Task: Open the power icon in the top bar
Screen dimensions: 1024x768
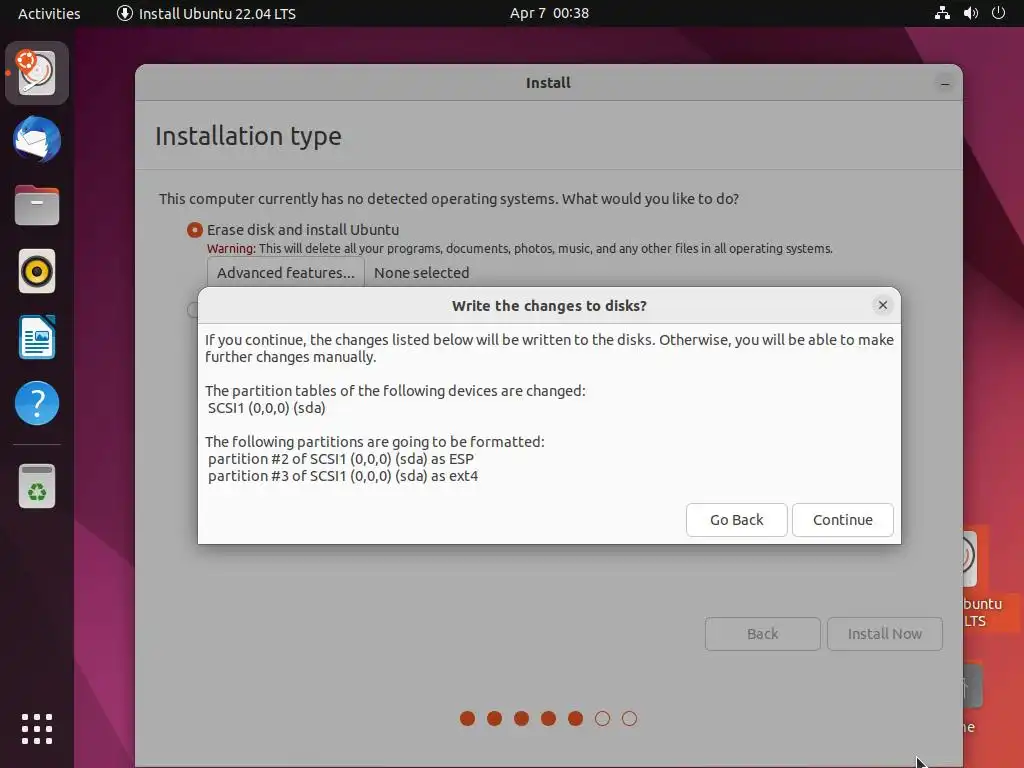Action: click(x=998, y=13)
